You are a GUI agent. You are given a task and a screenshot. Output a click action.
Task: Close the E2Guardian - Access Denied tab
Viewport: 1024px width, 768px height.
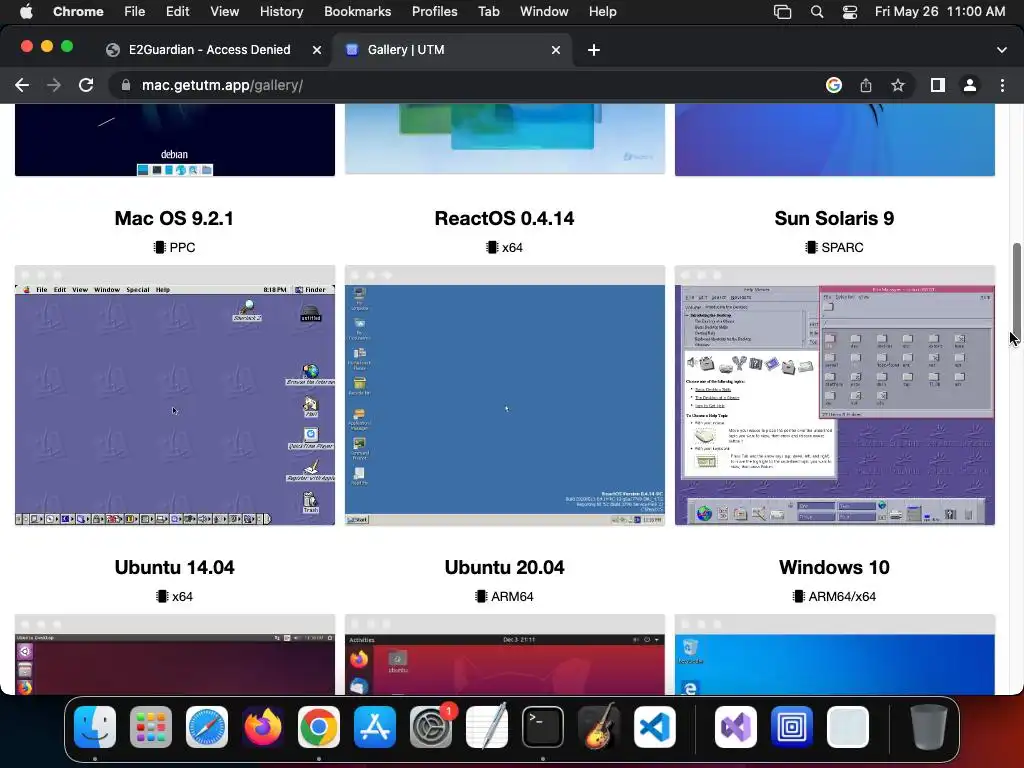pyautogui.click(x=317, y=50)
